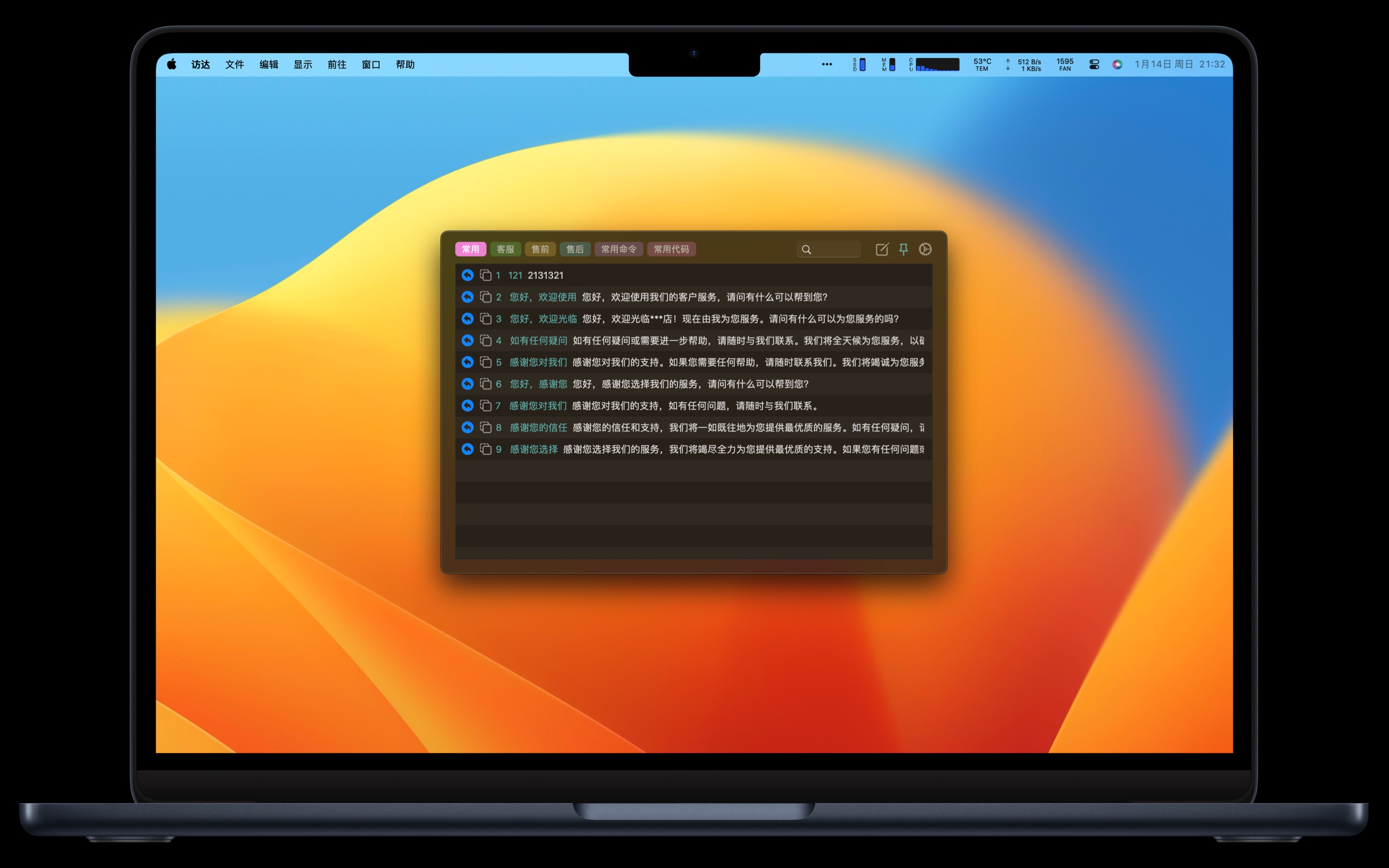
Task: Click the Siri icon in the menu bar
Action: 1117,64
